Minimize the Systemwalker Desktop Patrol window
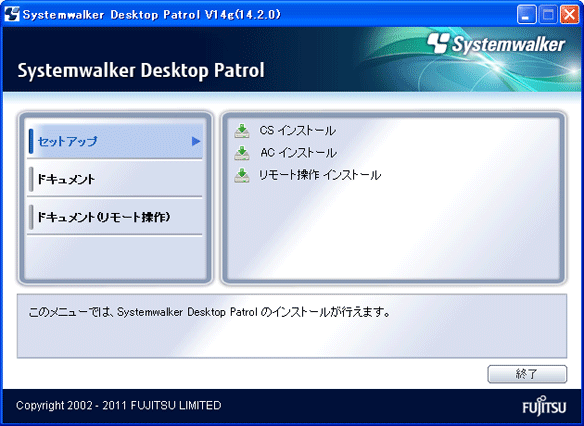584x426 pixels. [x=526, y=15]
